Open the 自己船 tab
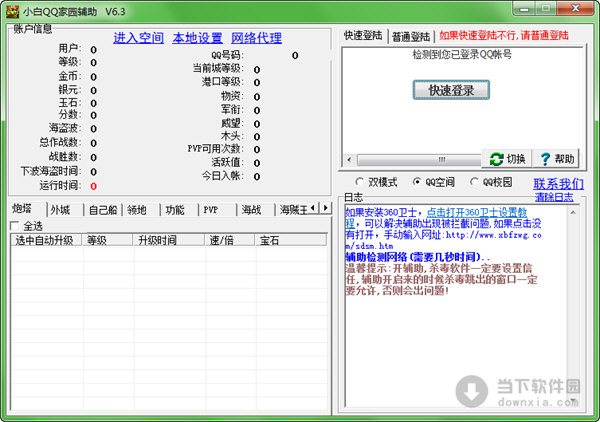 pos(103,210)
